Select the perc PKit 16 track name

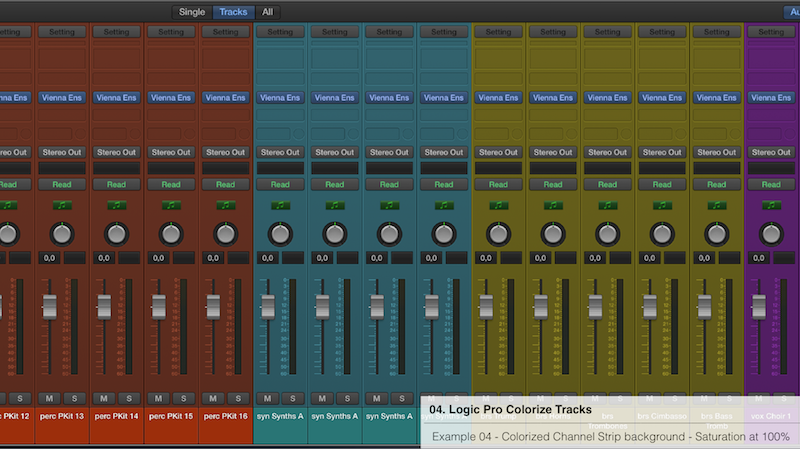click(226, 416)
